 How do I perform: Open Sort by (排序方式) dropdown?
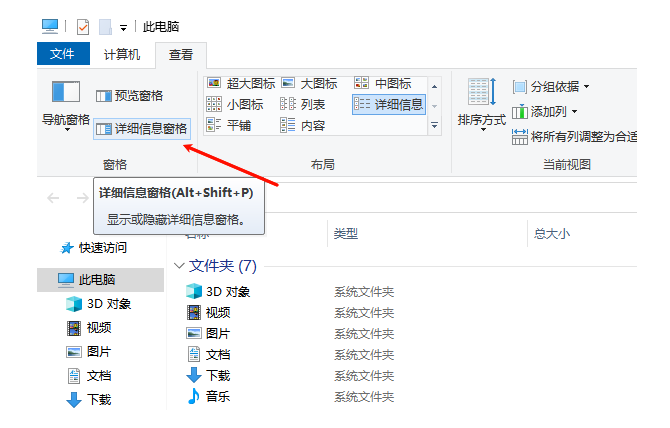click(x=482, y=104)
